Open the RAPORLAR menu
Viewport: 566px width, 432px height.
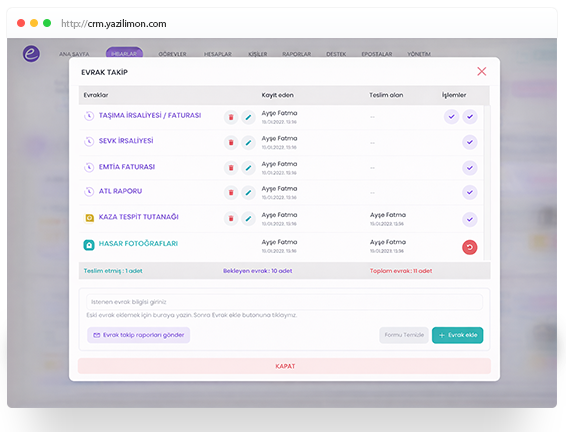pos(297,54)
